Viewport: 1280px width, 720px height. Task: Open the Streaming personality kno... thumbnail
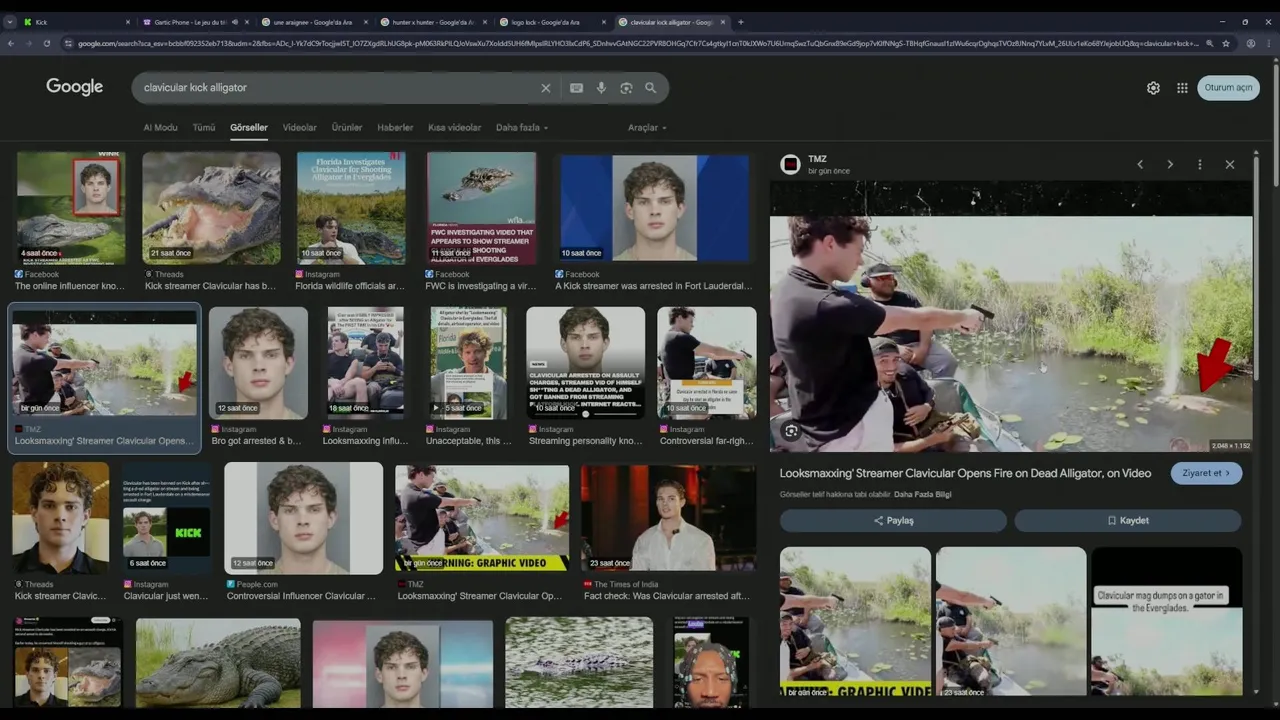[x=585, y=363]
